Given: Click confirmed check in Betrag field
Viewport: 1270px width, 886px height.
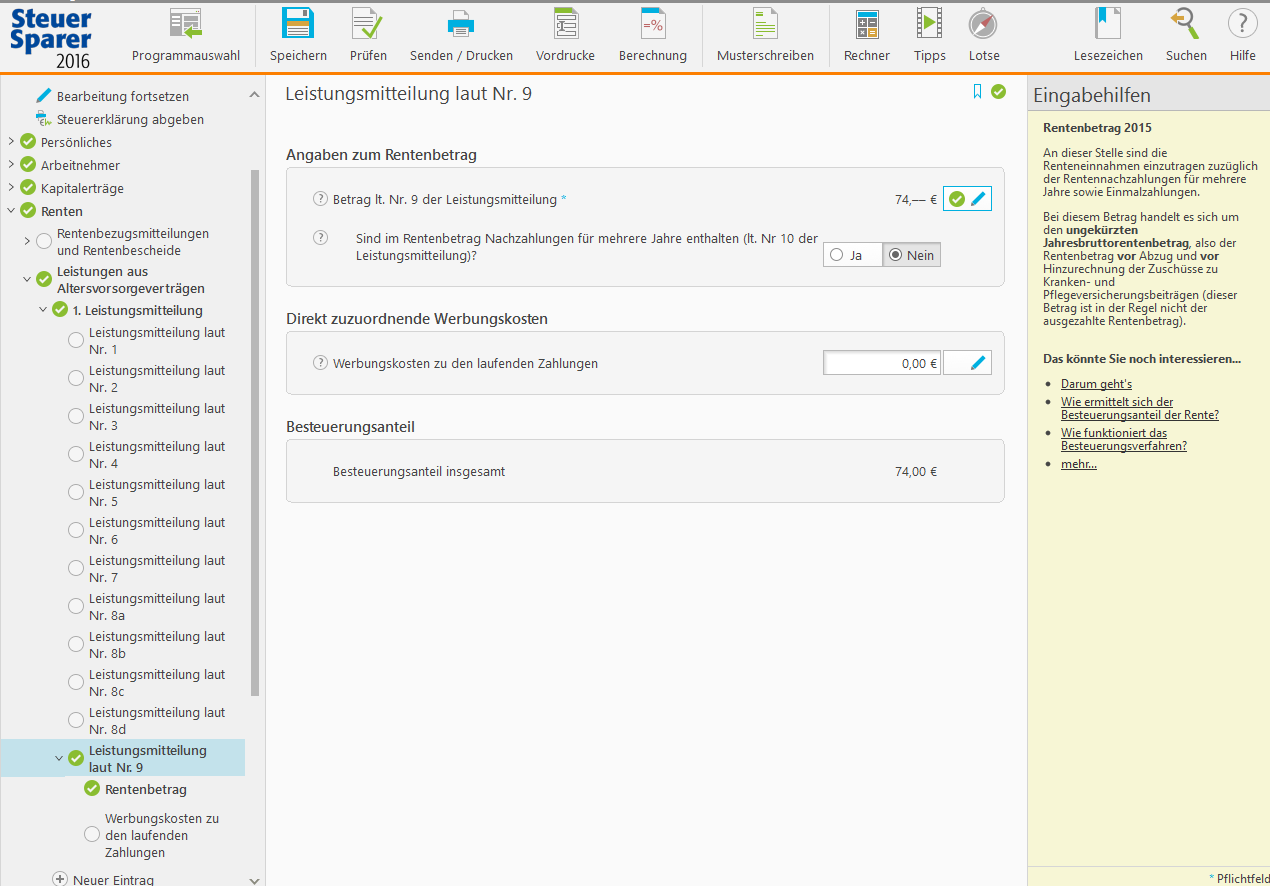Looking at the screenshot, I should [957, 199].
